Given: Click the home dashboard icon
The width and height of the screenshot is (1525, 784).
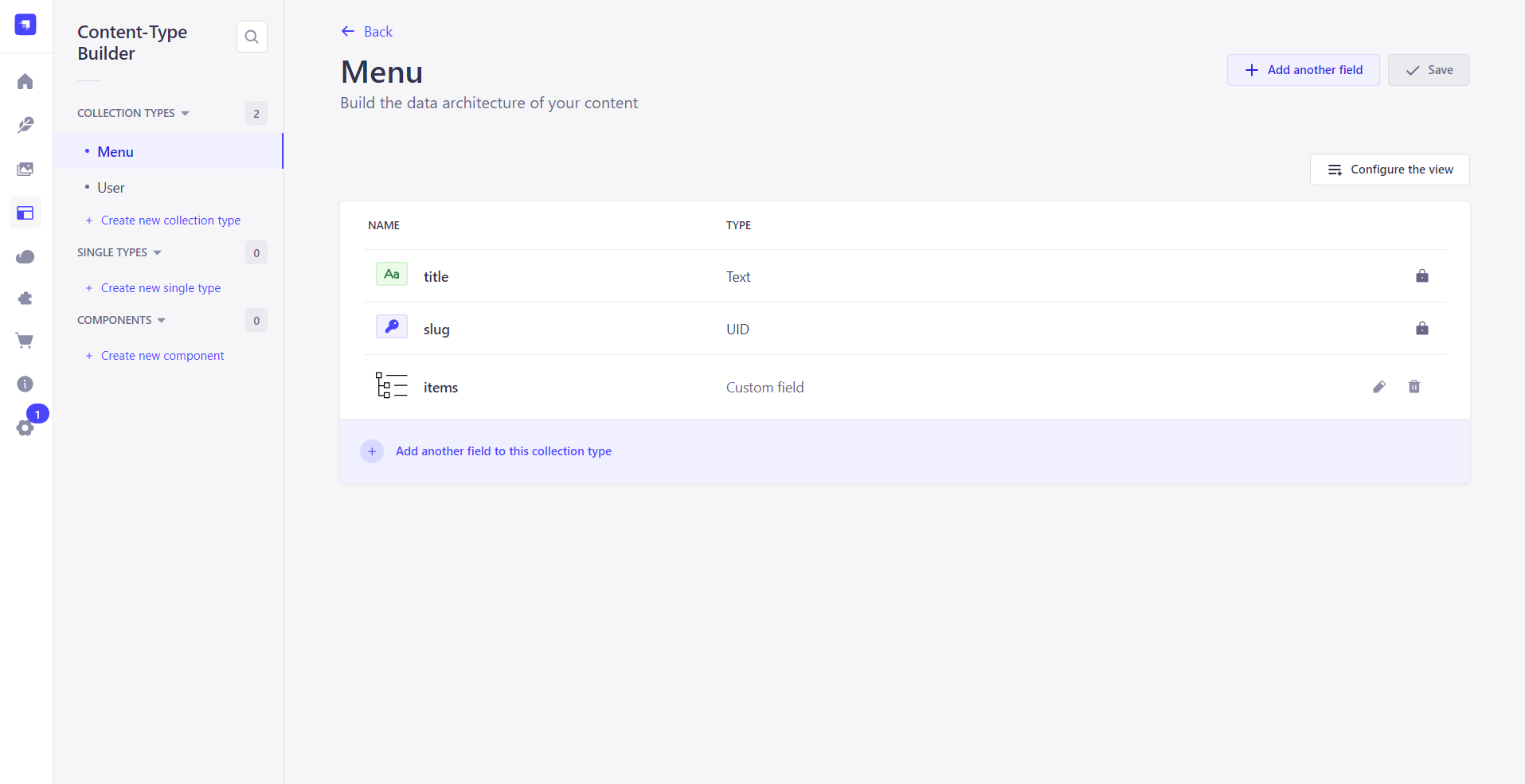Looking at the screenshot, I should click(x=25, y=82).
